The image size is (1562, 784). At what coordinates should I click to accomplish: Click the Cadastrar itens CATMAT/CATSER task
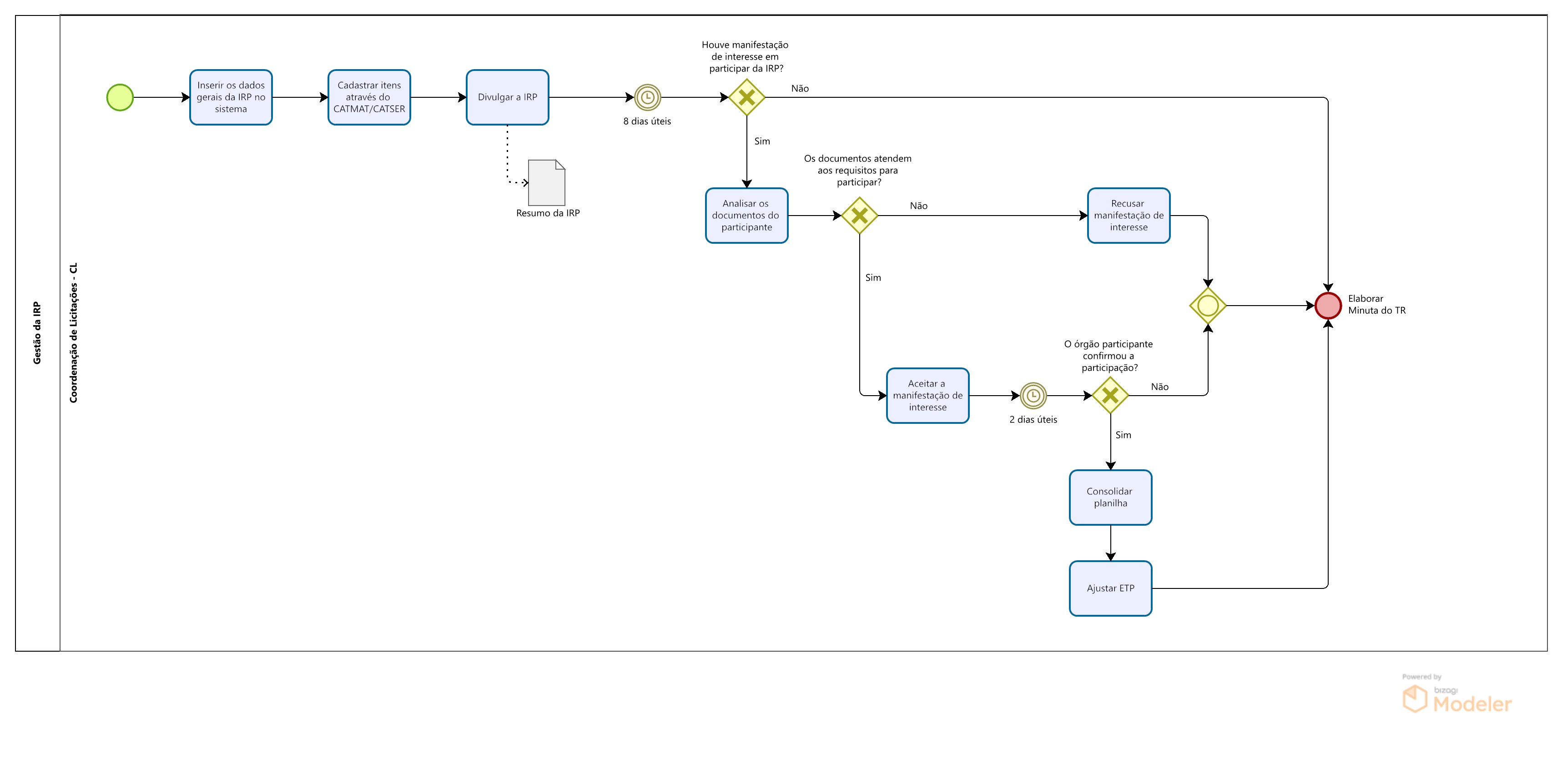(369, 98)
